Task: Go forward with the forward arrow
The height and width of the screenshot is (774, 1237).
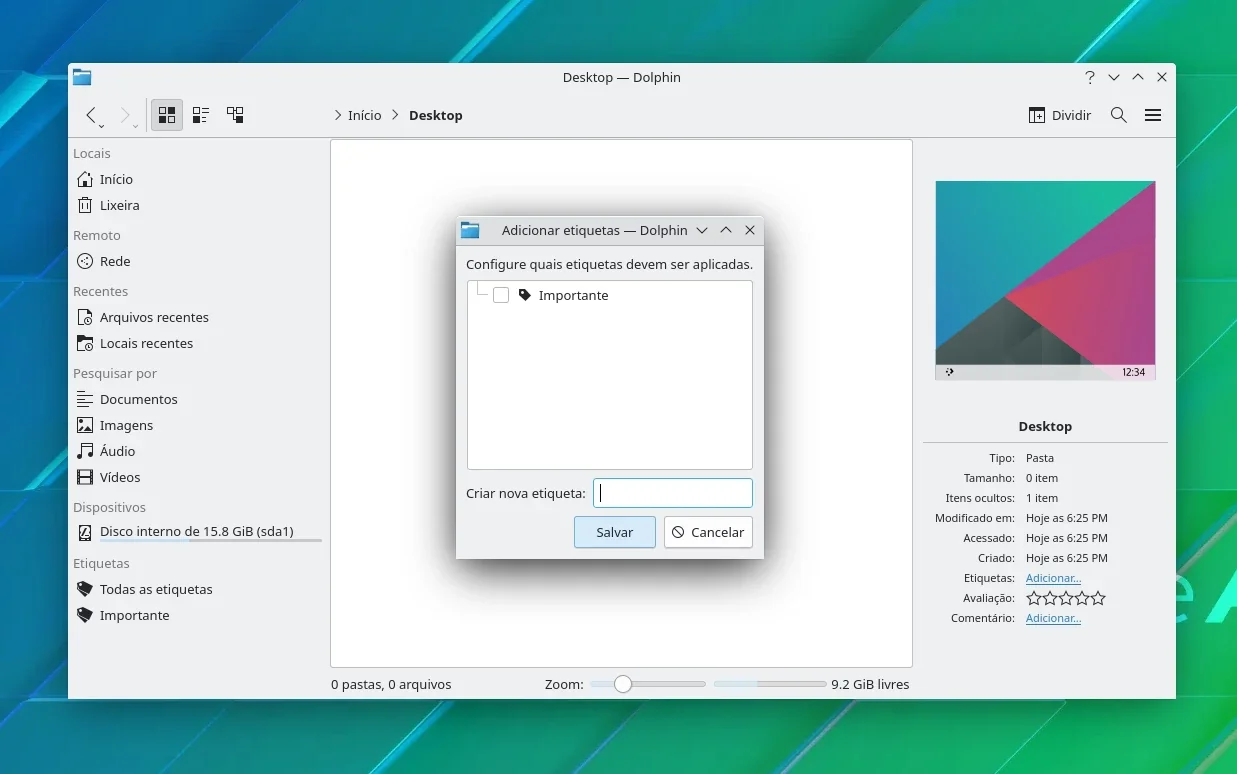Action: (124, 115)
